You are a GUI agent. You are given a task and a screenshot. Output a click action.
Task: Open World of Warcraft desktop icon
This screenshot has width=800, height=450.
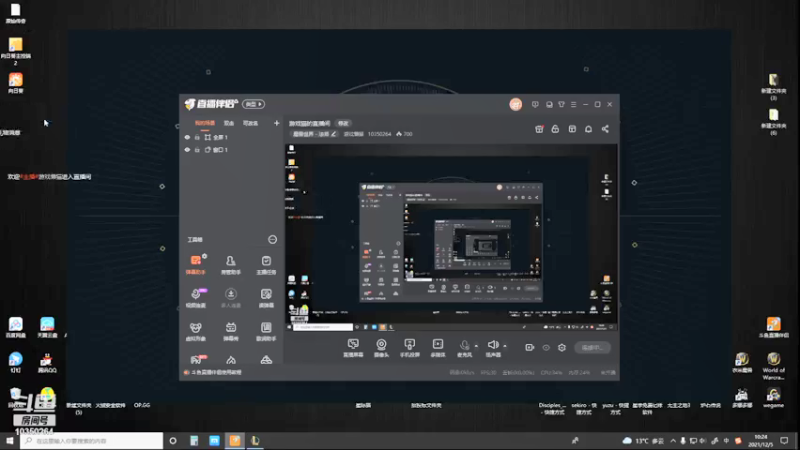click(773, 365)
